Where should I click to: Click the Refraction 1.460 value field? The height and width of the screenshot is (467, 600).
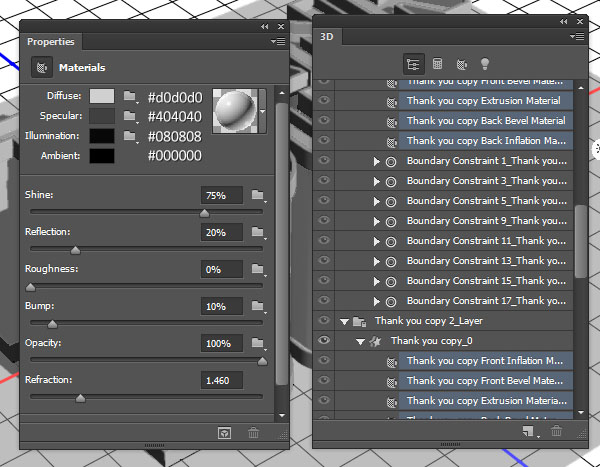click(x=222, y=380)
